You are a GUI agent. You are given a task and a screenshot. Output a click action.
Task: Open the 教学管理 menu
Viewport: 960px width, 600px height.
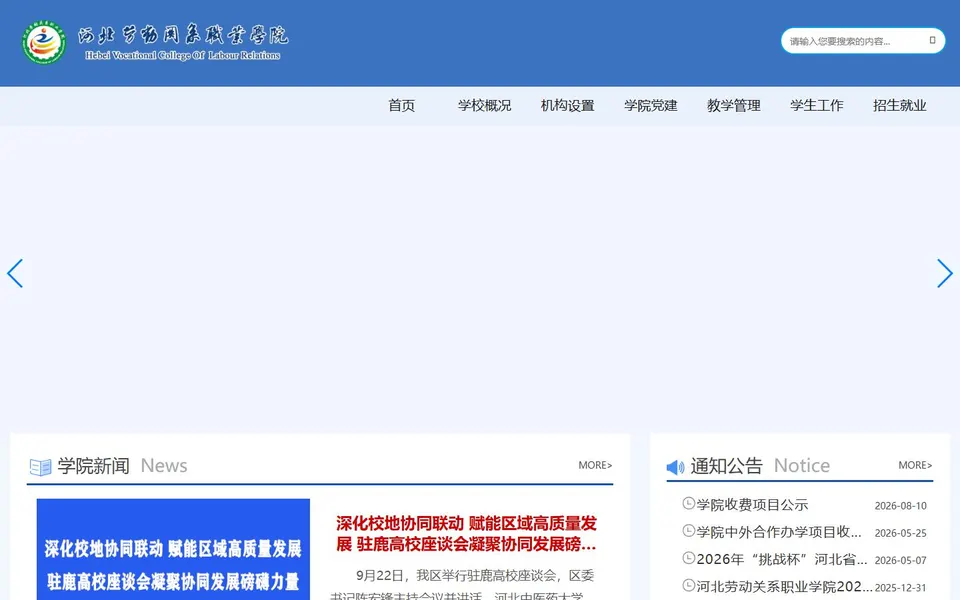point(733,105)
